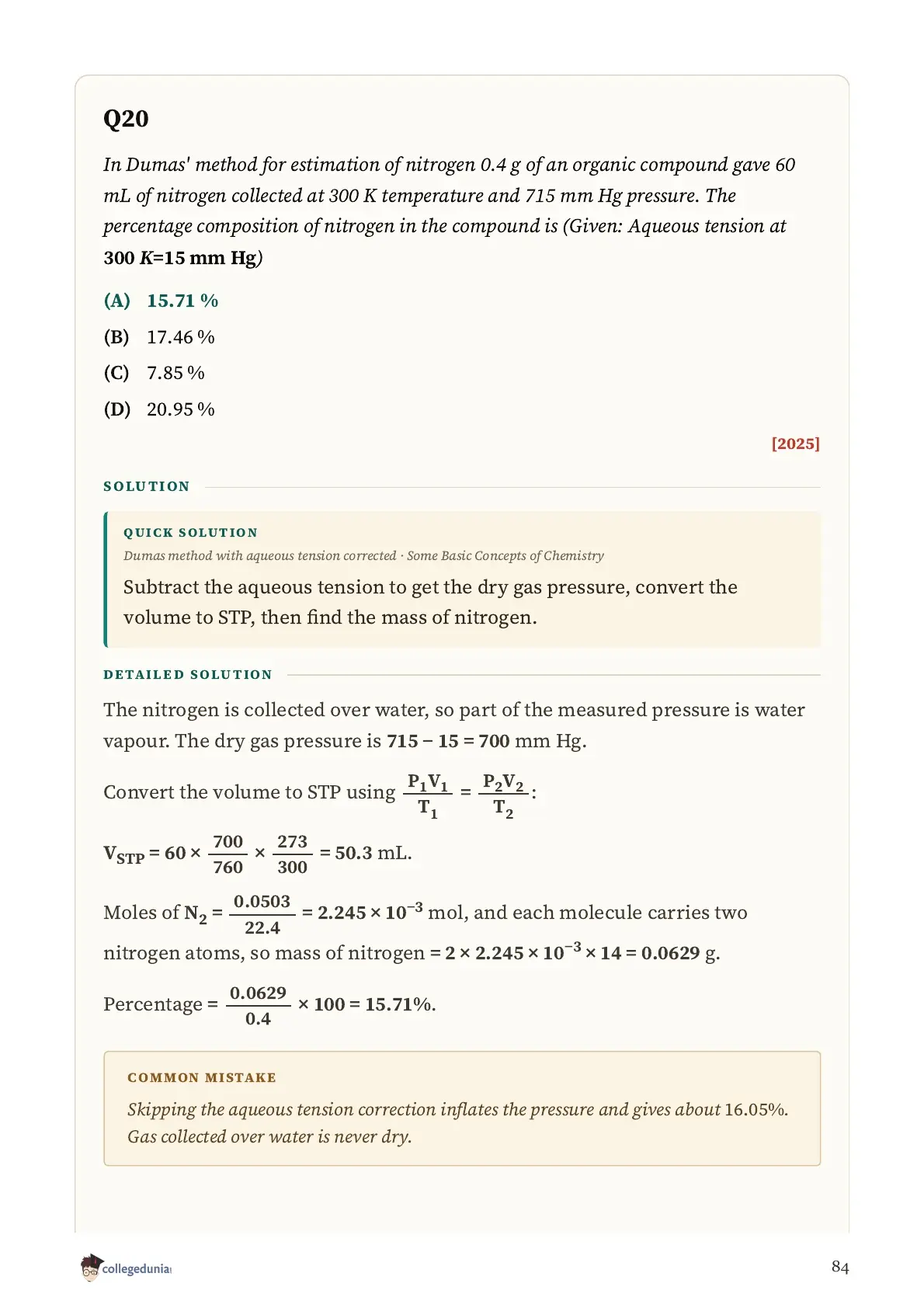This screenshot has height=1308, width=924.
Task: Select option (D) 20.95 %
Action: (x=159, y=409)
